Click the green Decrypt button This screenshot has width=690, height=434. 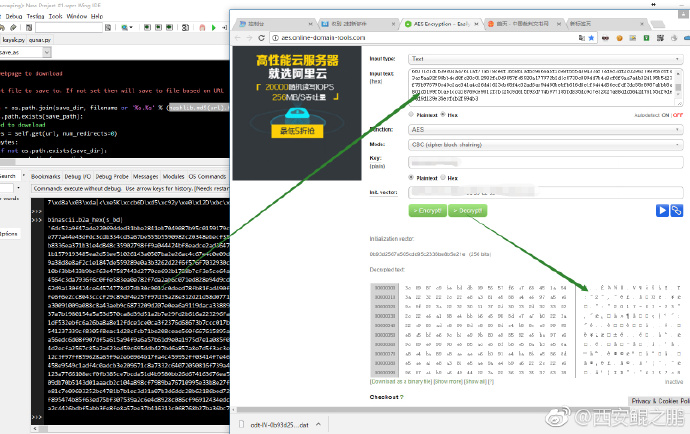(x=467, y=210)
